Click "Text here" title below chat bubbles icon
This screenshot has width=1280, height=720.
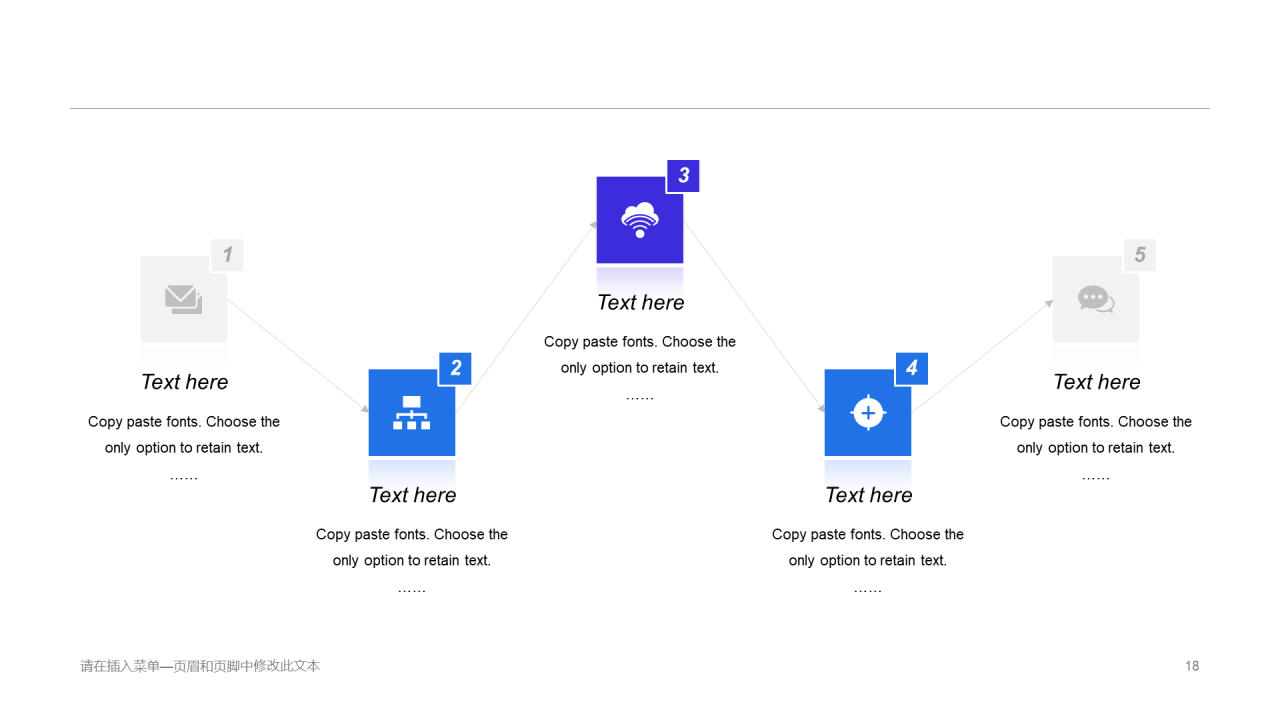(1096, 382)
